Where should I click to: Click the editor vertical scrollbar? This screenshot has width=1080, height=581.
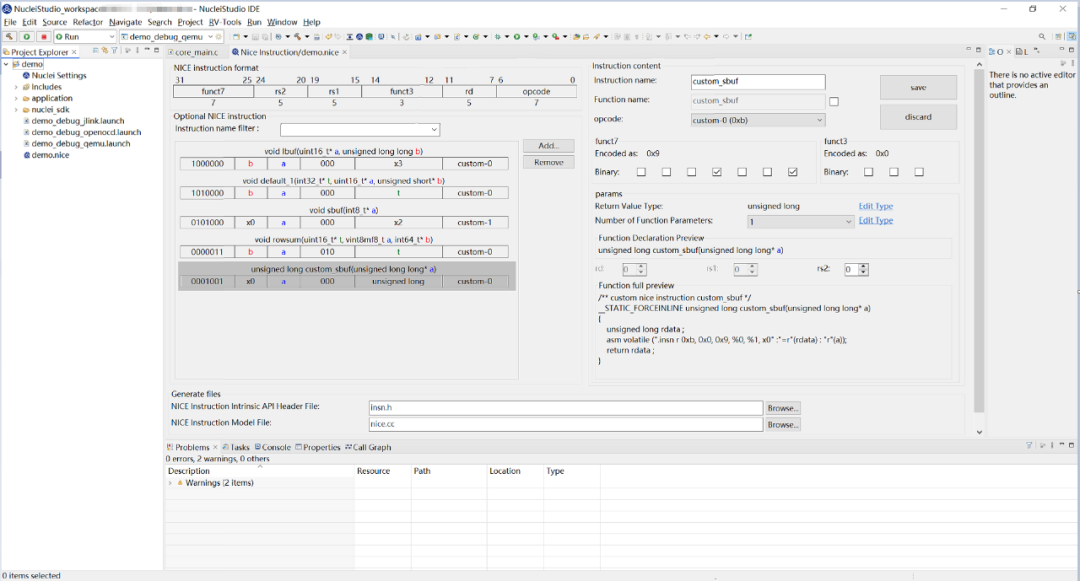(x=979, y=241)
